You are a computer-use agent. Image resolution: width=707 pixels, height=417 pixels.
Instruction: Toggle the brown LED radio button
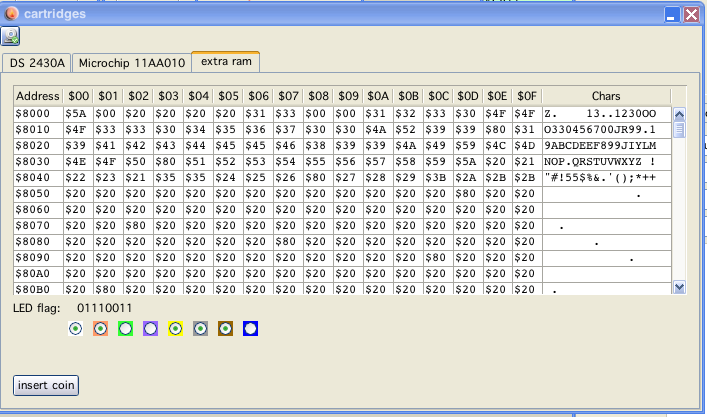point(225,328)
